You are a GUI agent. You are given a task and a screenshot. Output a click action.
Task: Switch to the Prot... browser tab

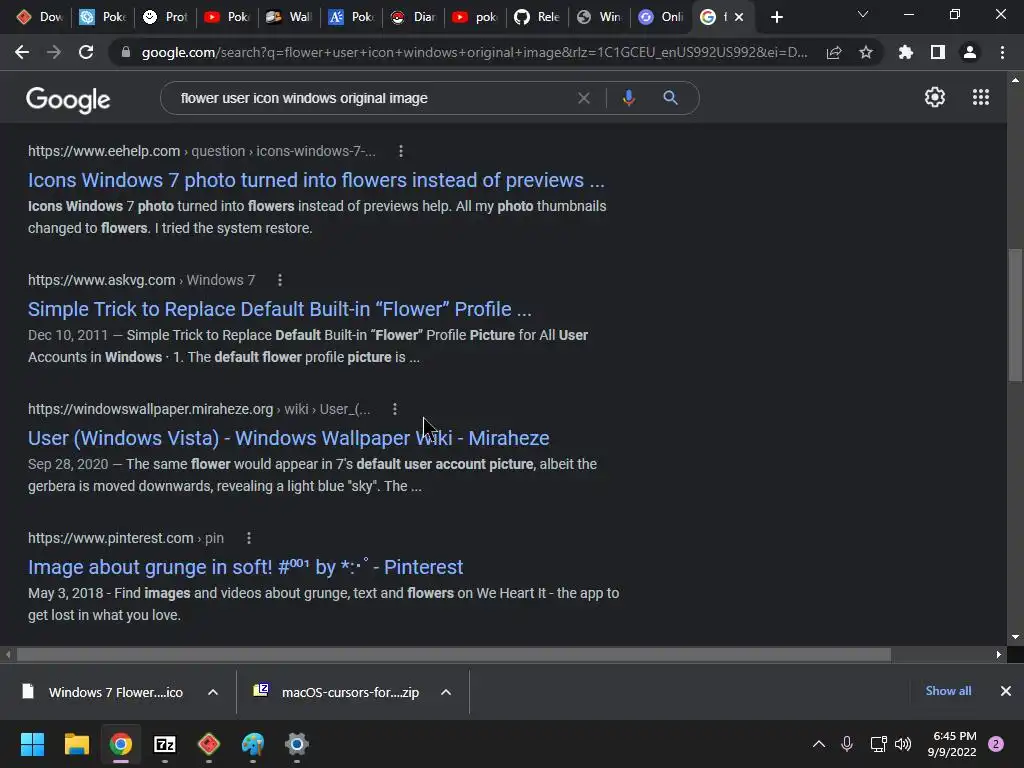point(166,17)
